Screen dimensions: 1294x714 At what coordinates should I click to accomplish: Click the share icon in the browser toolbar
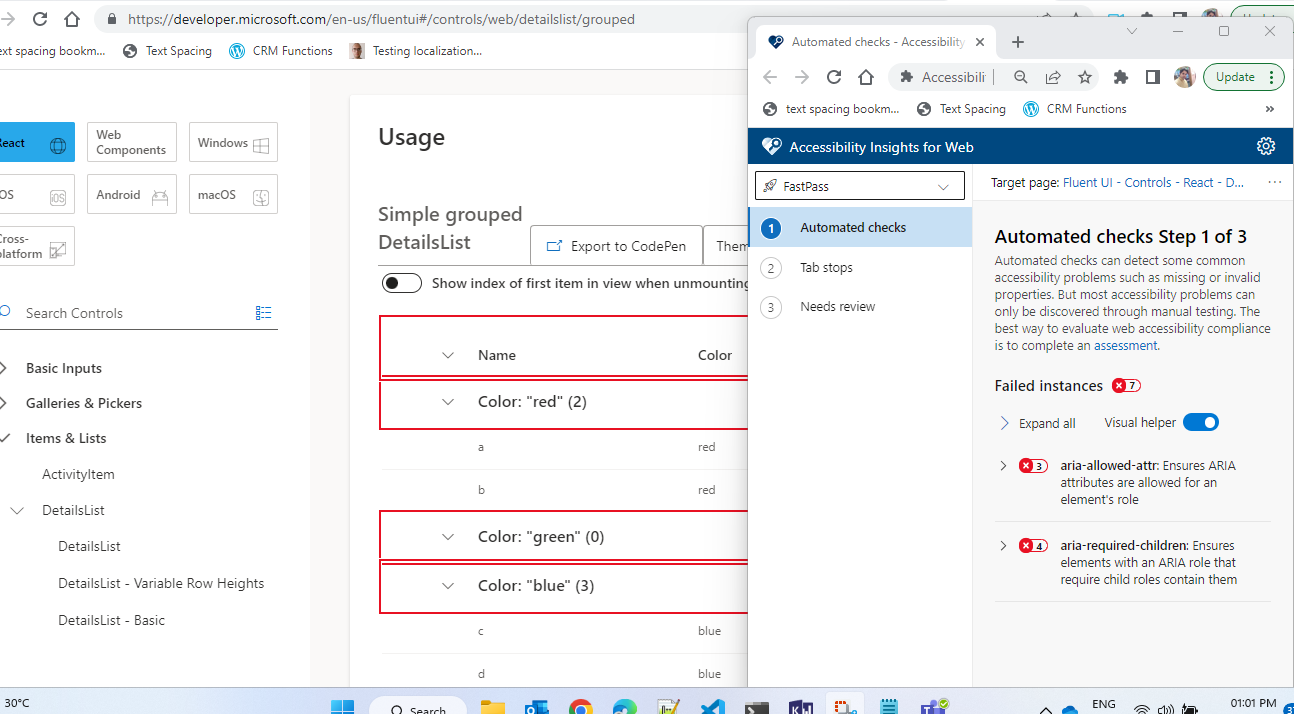click(1052, 76)
